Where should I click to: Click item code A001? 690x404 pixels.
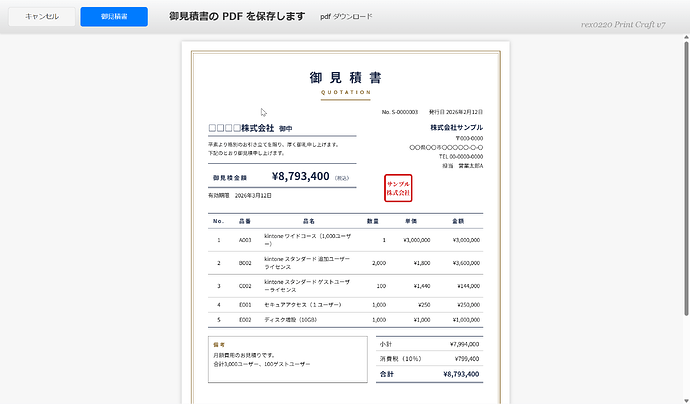click(245, 240)
